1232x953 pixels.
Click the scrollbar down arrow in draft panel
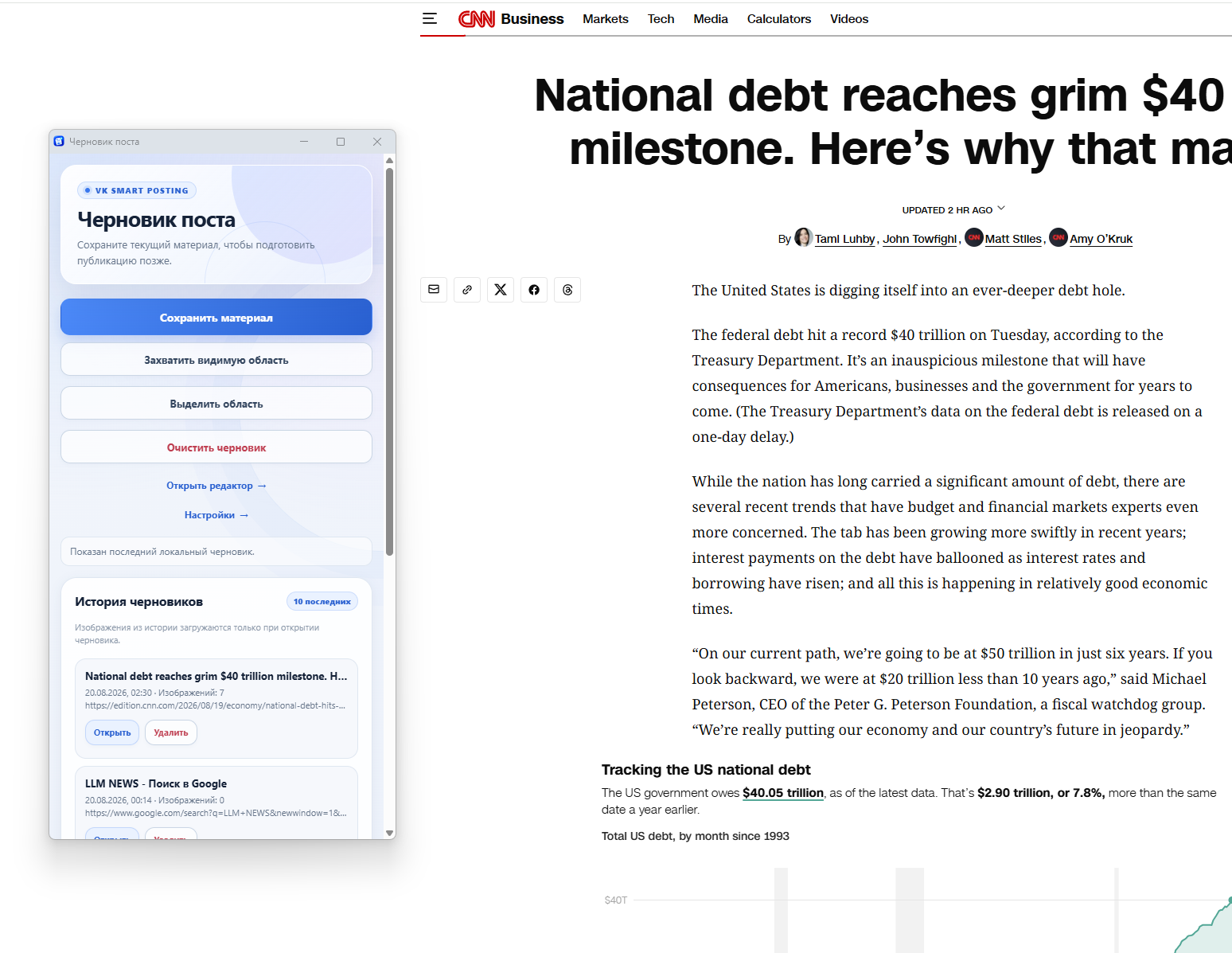[389, 833]
